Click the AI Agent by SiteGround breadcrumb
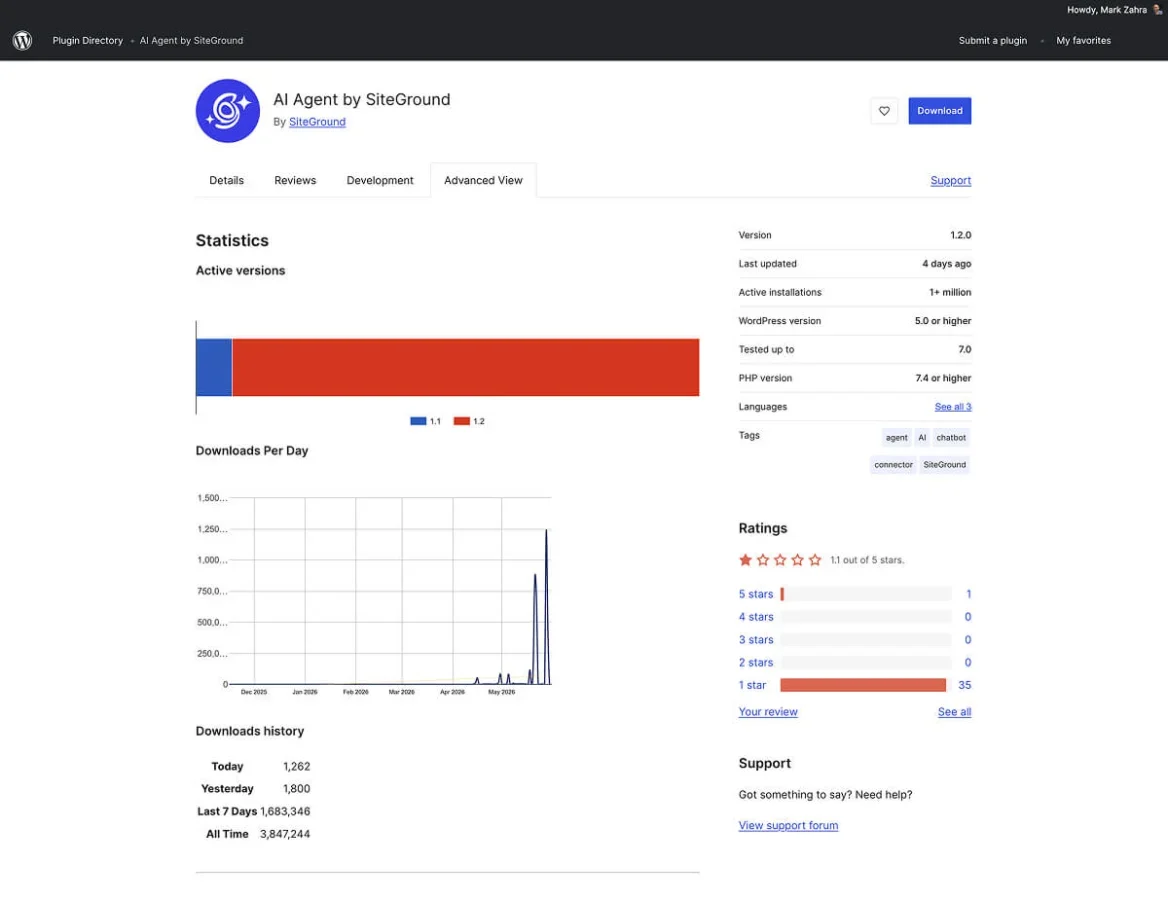 coord(191,40)
